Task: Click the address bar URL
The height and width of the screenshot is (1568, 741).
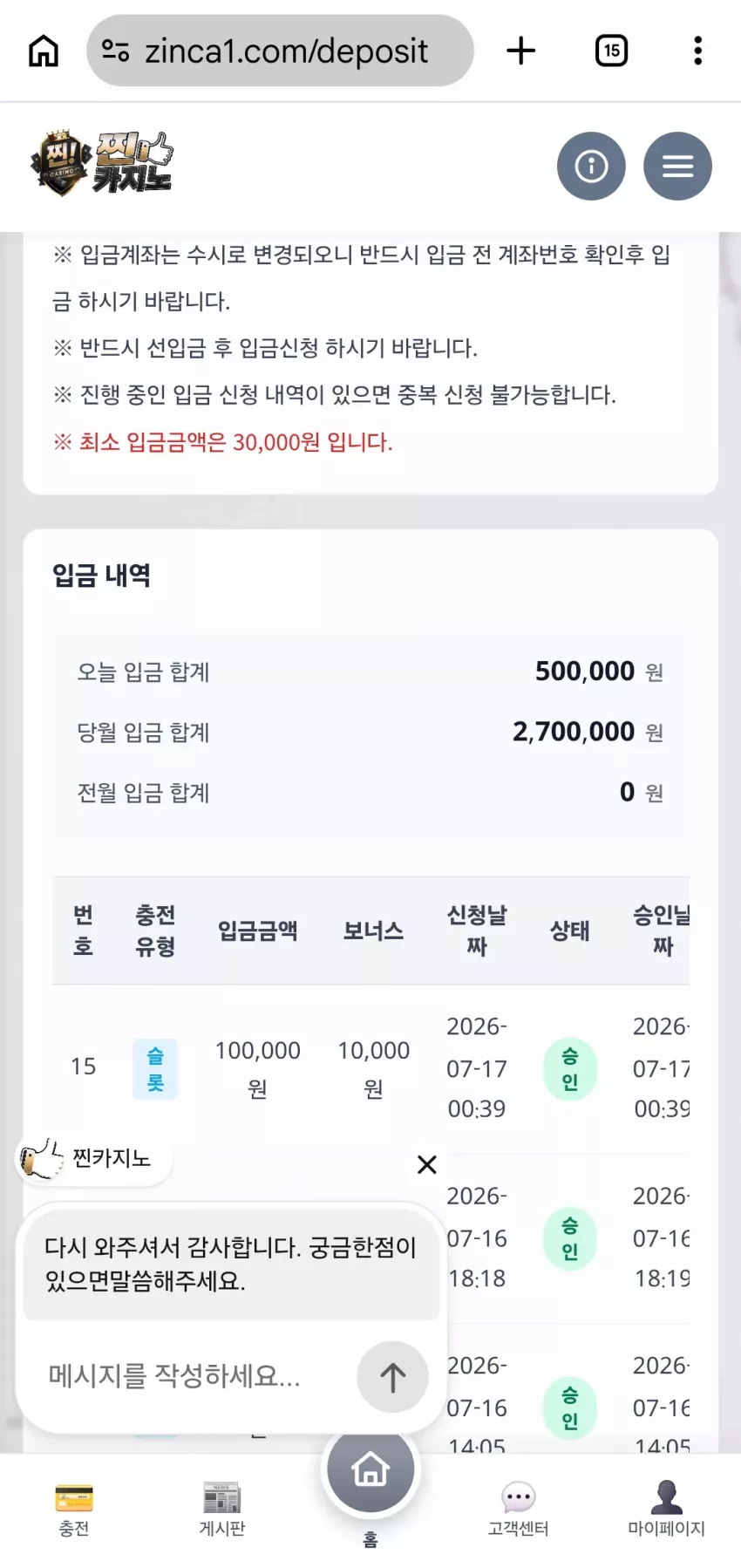Action: click(286, 51)
